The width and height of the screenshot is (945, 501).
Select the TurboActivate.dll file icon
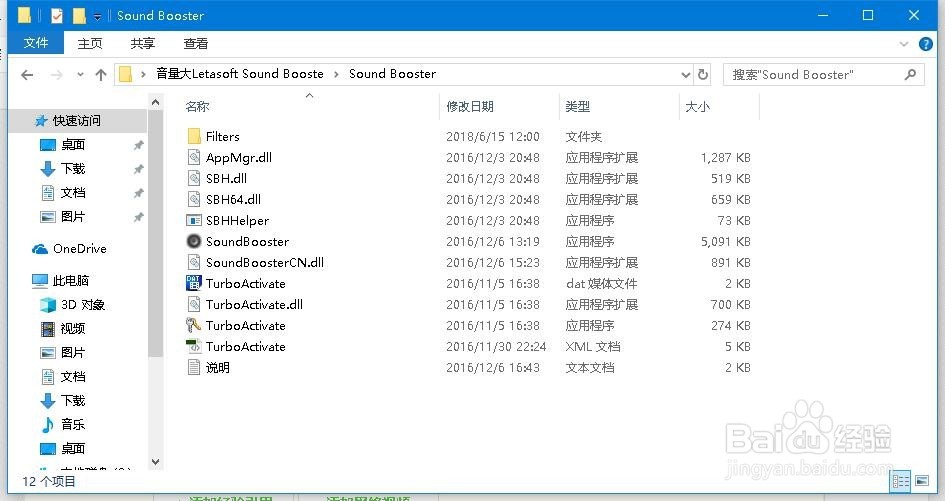193,304
